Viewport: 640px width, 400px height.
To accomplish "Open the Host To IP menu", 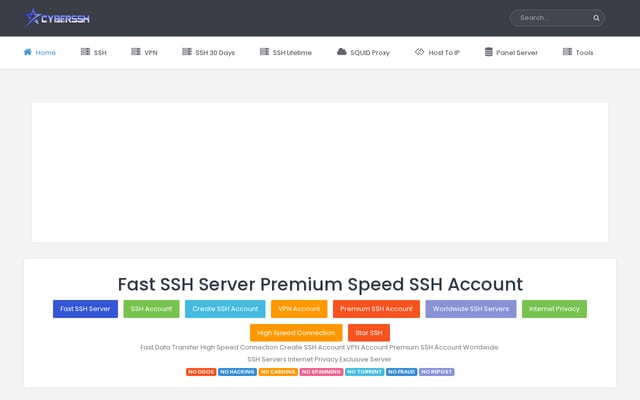I will [437, 52].
